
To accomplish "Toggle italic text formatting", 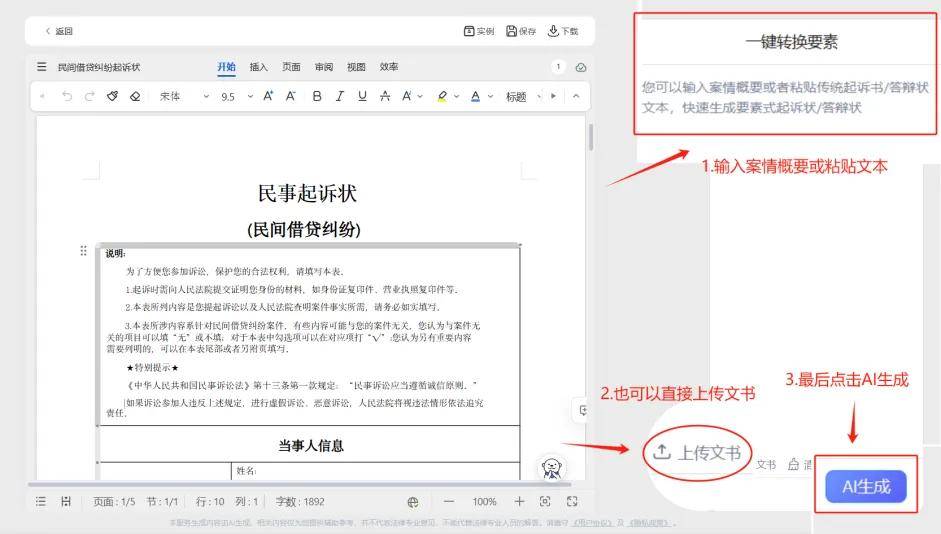I will pyautogui.click(x=339, y=97).
